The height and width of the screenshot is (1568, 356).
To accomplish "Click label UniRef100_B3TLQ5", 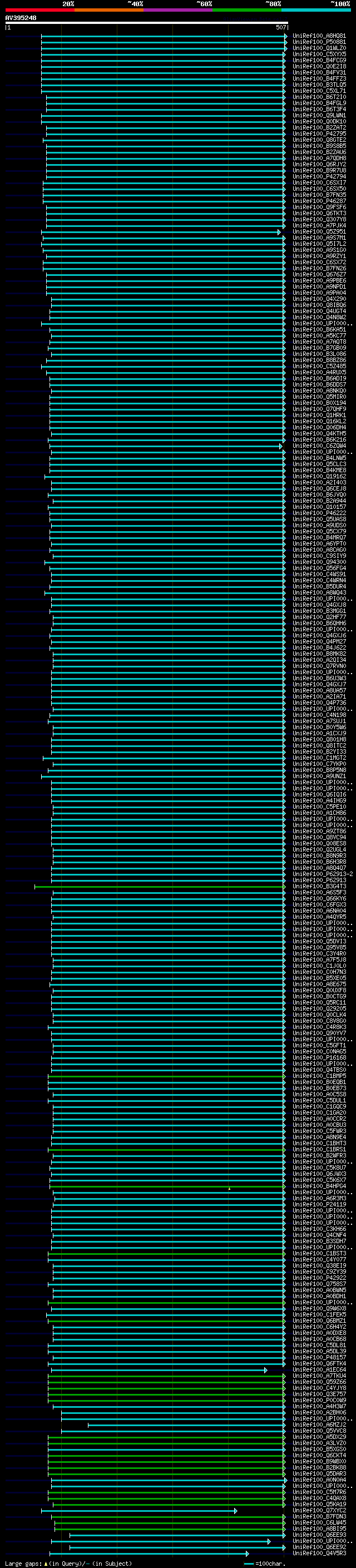I will click(319, 85).
